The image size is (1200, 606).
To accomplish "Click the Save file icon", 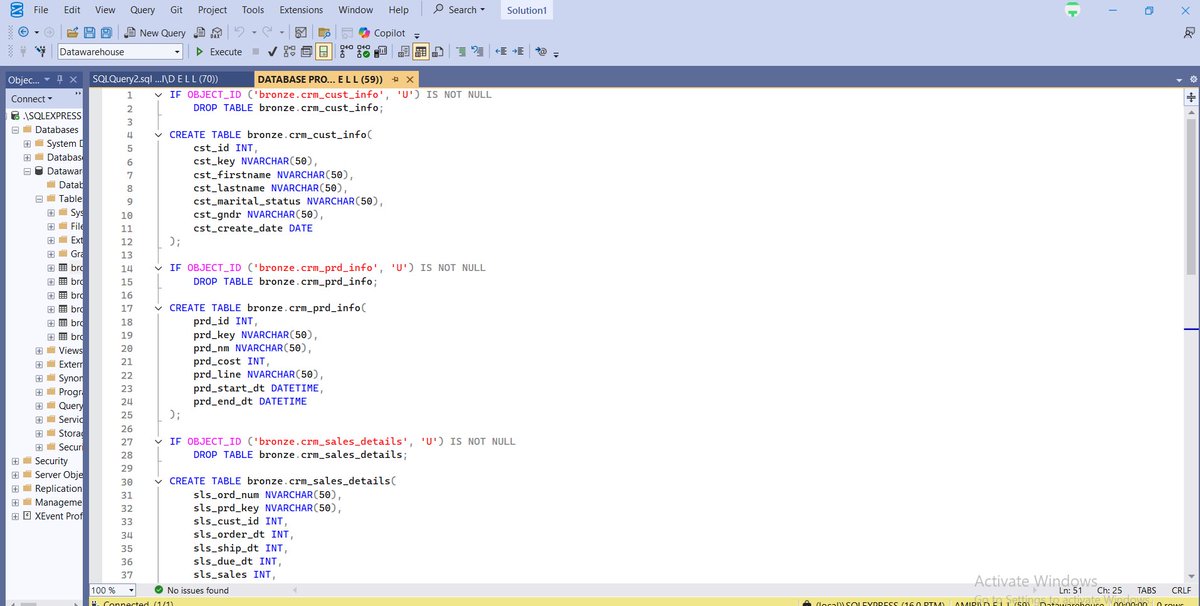I will click(x=89, y=33).
